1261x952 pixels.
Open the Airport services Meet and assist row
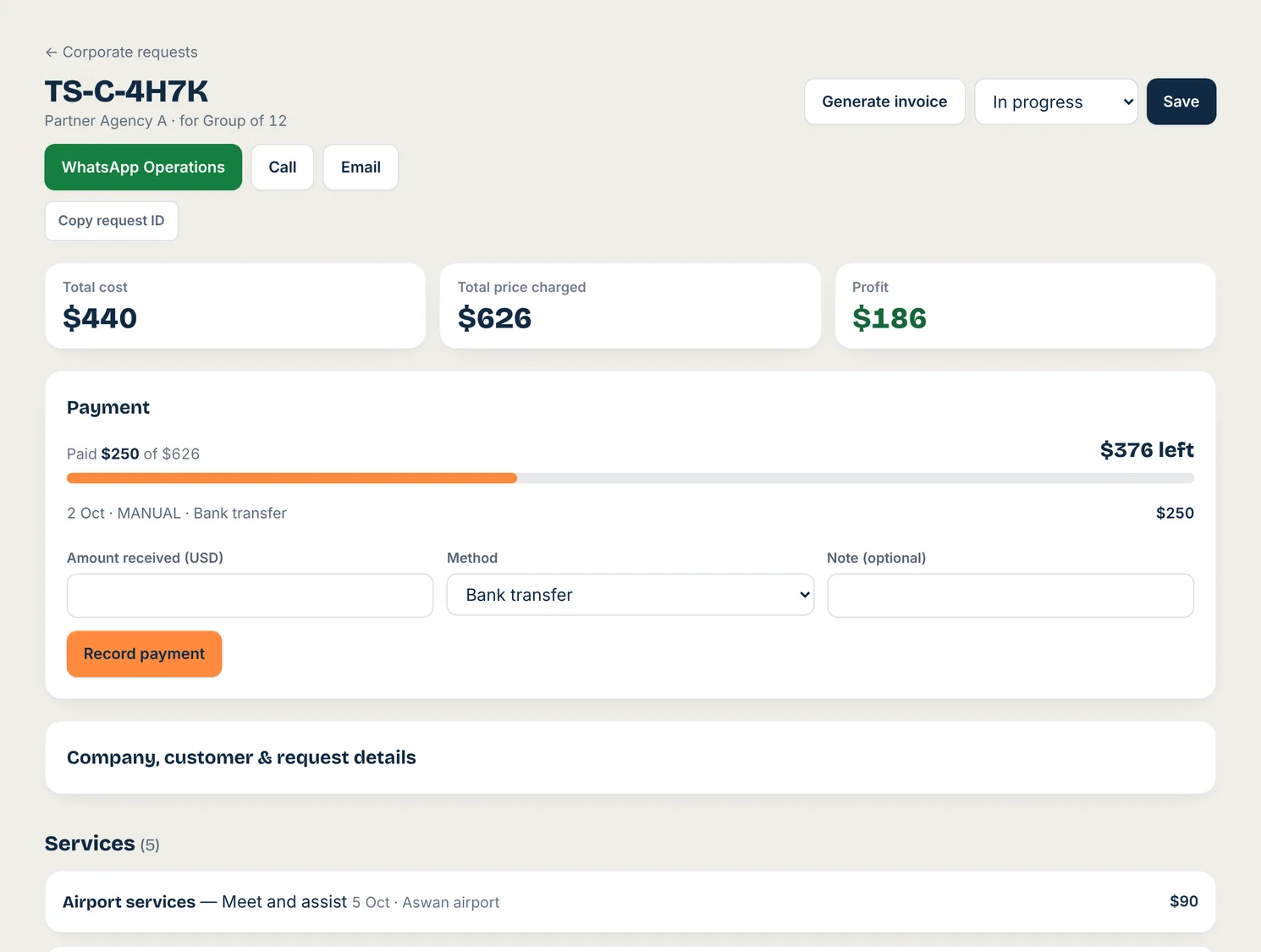point(630,902)
